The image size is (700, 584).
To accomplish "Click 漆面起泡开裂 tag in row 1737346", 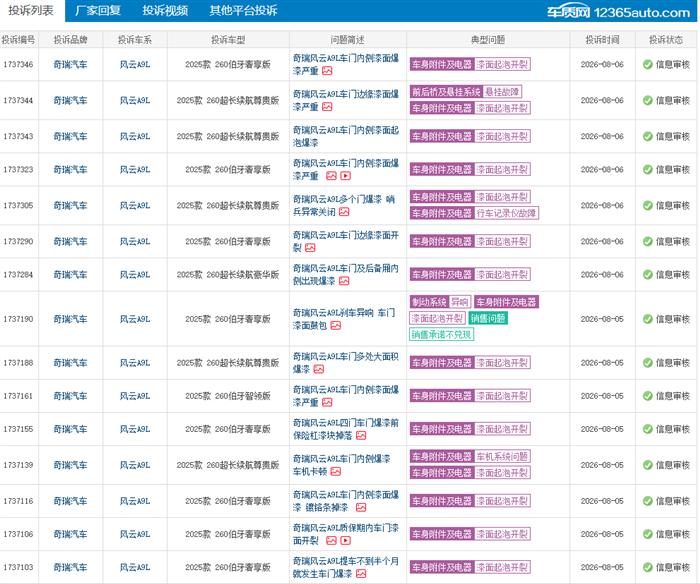I will coord(502,65).
